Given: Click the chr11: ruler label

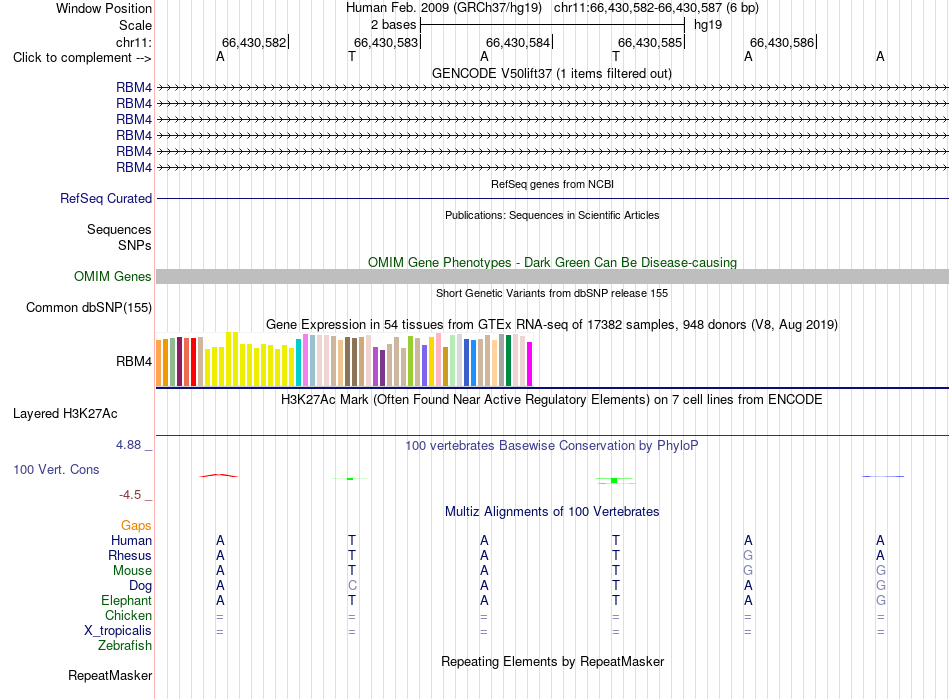Looking at the screenshot, I should pos(133,42).
